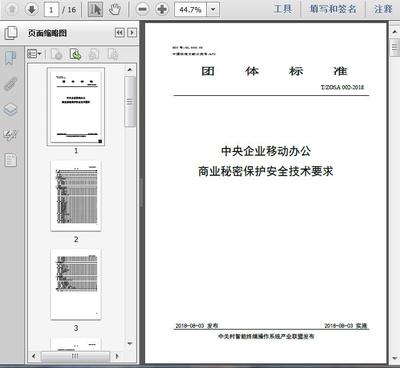This screenshot has height=368, width=400.
Task: Open the 工具 (Tools) pane
Action: [283, 9]
